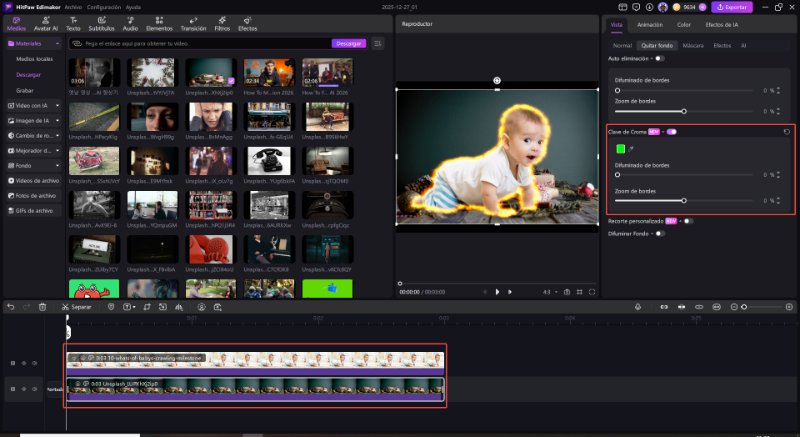Open the Texto tool
Viewport: 800px width, 437px height.
73,23
